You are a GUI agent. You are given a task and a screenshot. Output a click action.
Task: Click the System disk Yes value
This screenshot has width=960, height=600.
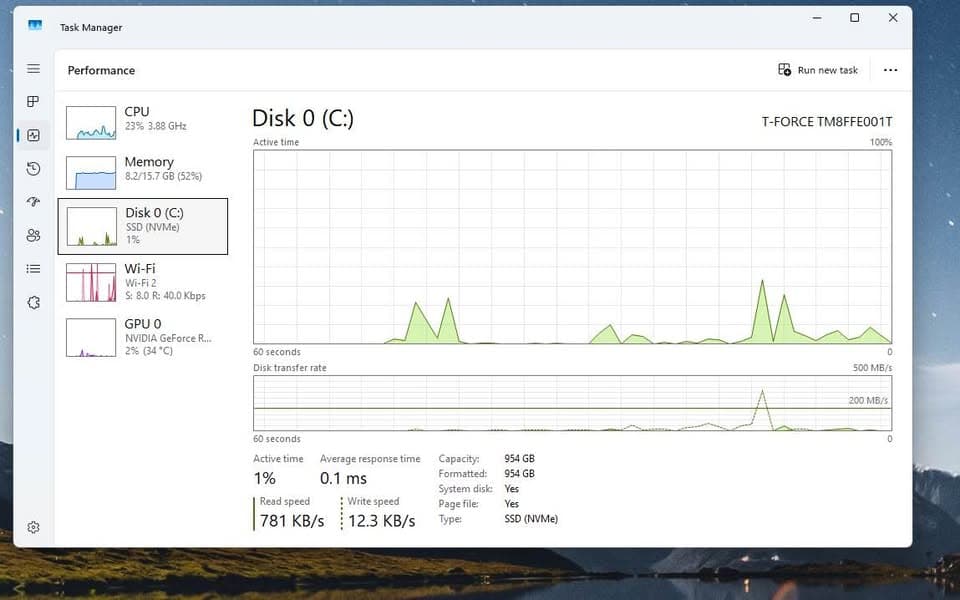click(x=511, y=489)
